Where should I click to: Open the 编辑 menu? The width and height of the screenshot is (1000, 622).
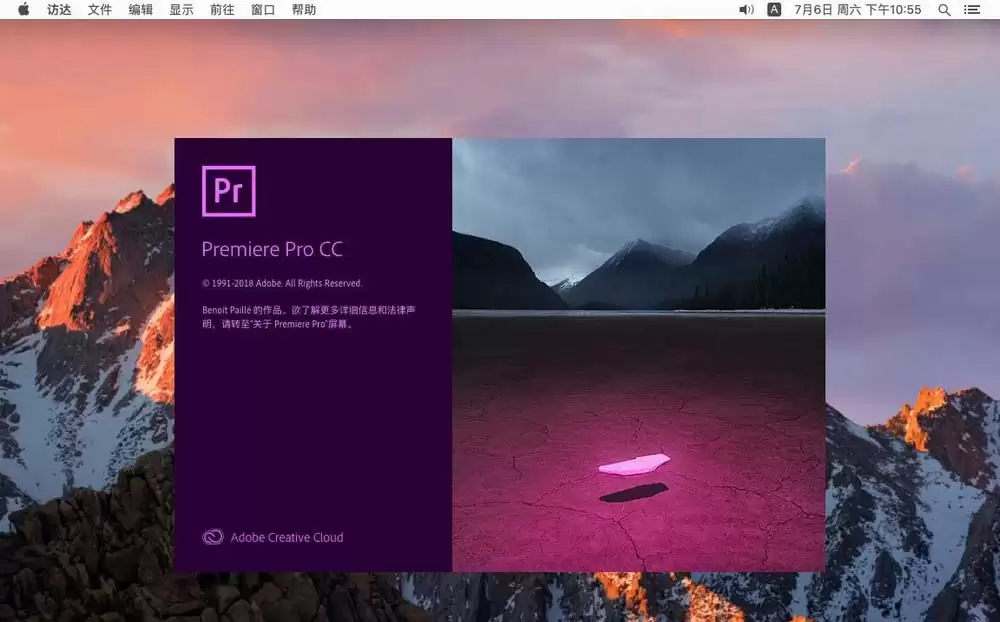[x=141, y=10]
